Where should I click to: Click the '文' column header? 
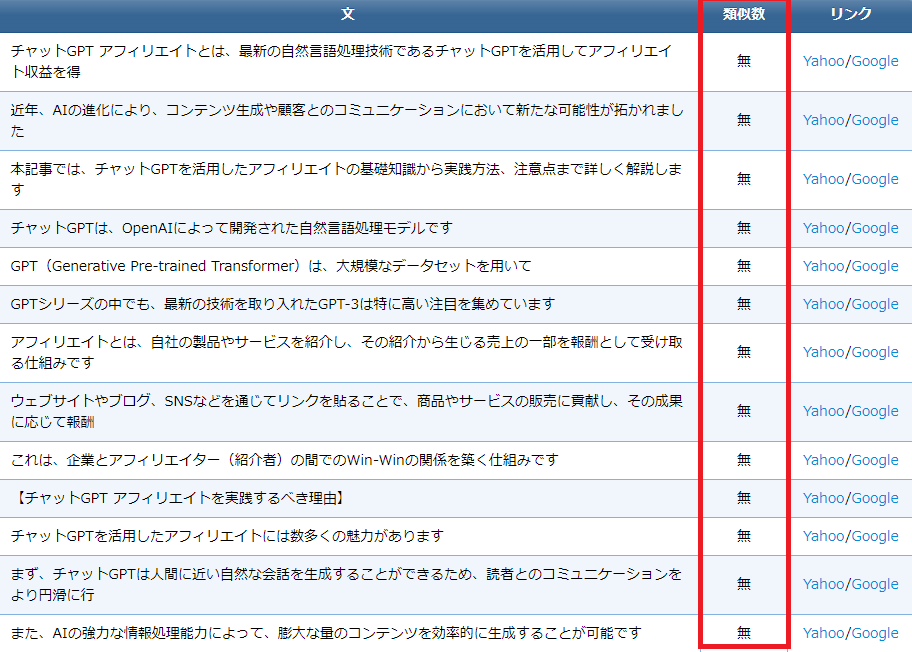(x=348, y=14)
